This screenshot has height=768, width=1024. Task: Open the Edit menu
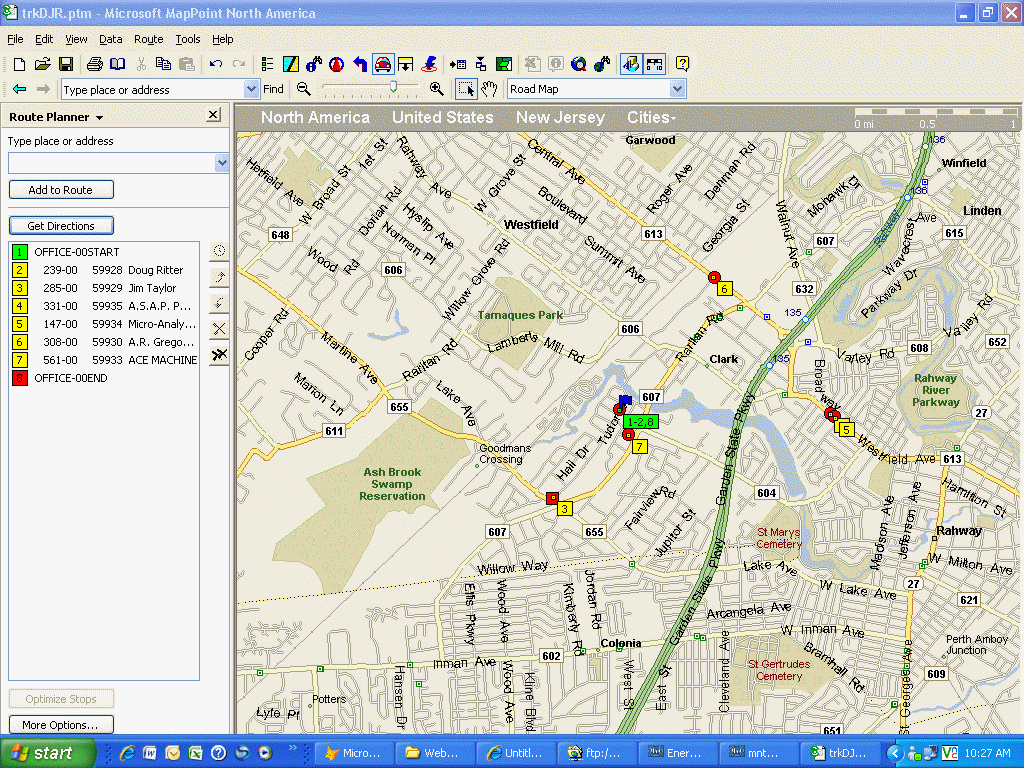tap(44, 39)
